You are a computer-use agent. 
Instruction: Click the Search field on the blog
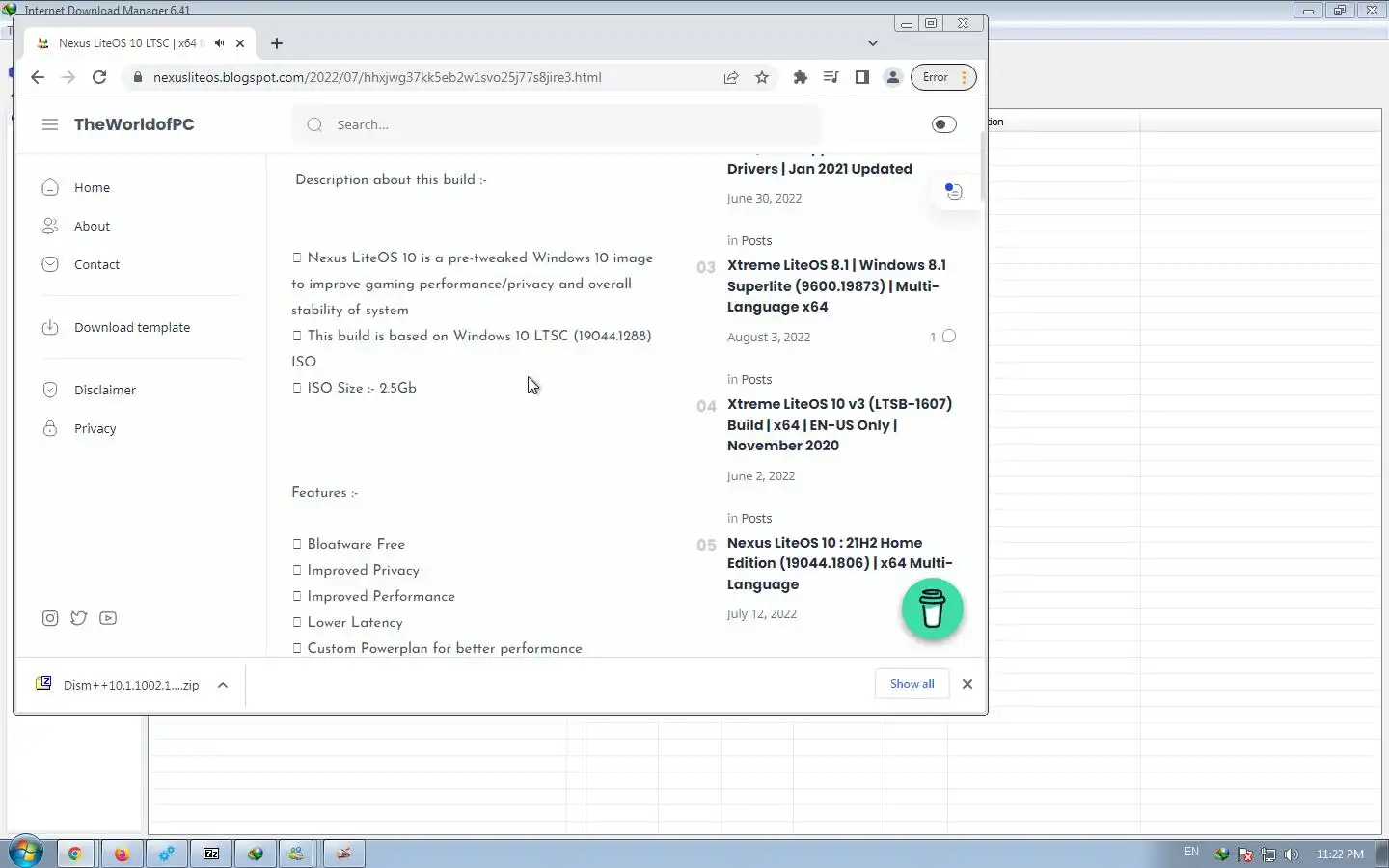pyautogui.click(x=557, y=124)
